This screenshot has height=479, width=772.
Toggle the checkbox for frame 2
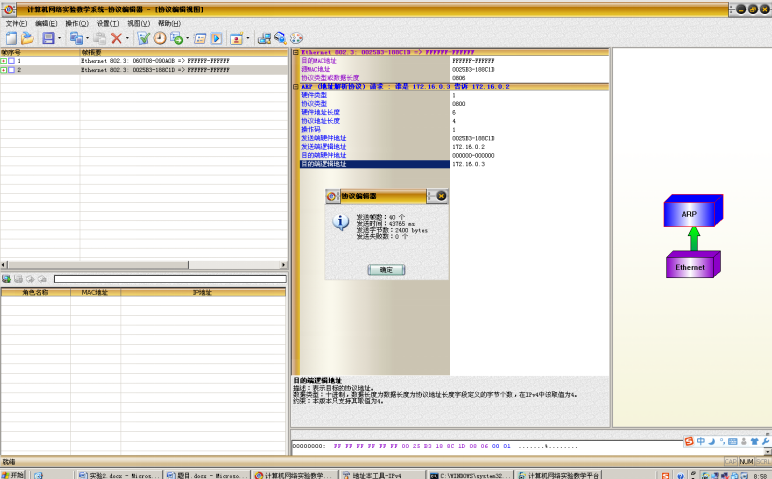[11, 70]
